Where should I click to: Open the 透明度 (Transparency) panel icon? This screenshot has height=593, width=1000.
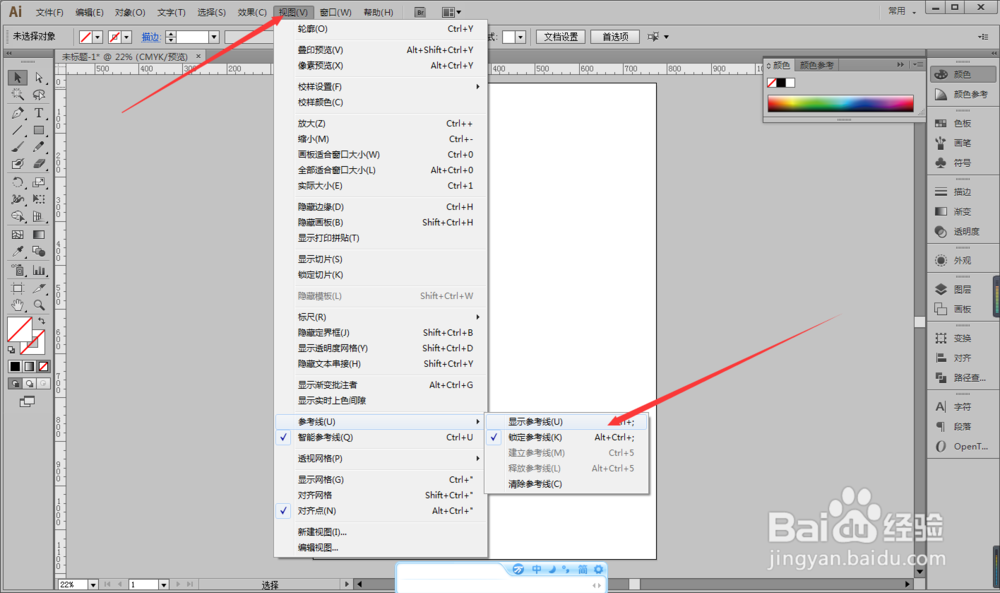(x=941, y=231)
